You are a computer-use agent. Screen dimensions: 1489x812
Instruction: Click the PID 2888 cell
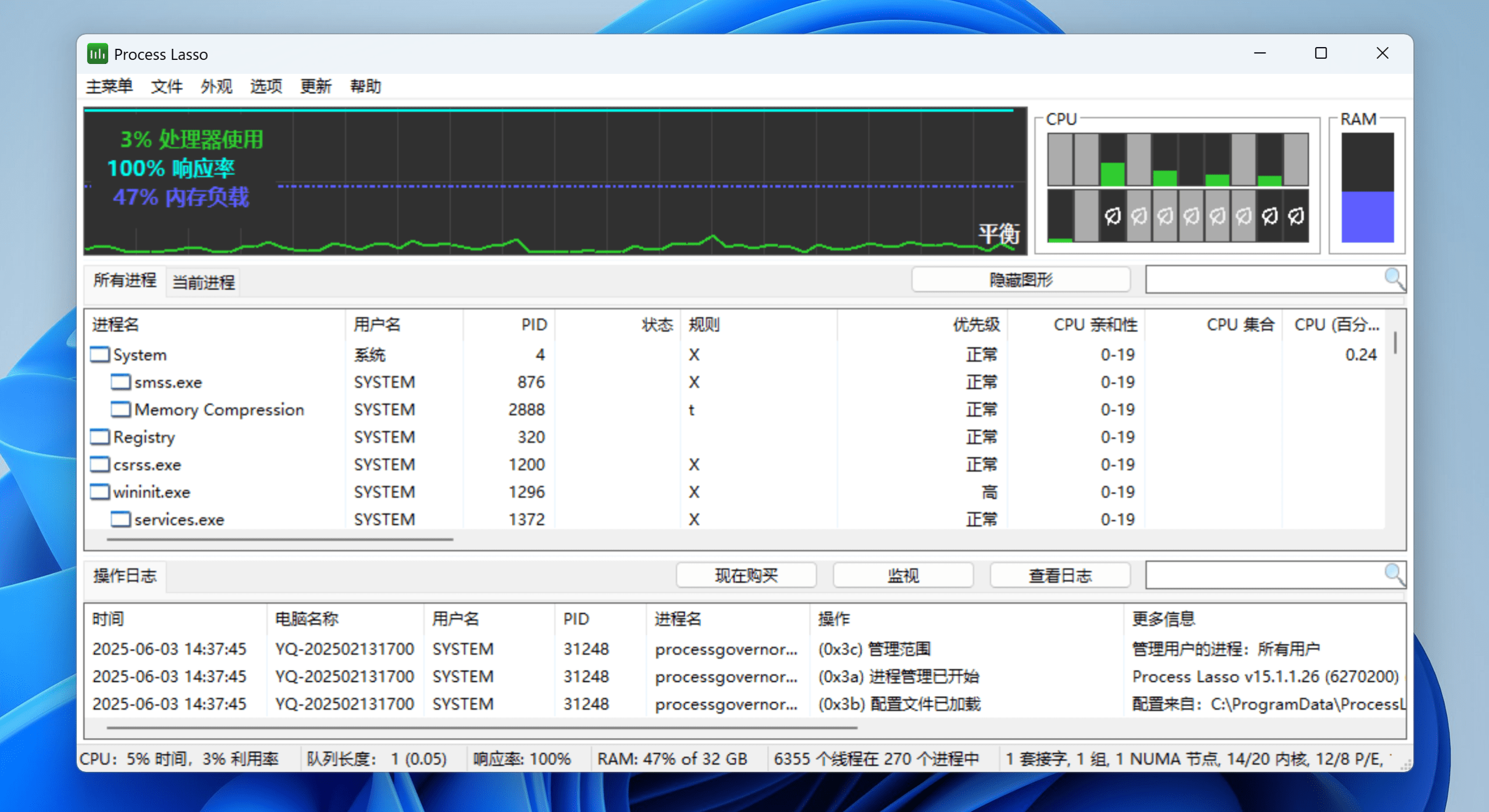click(526, 409)
